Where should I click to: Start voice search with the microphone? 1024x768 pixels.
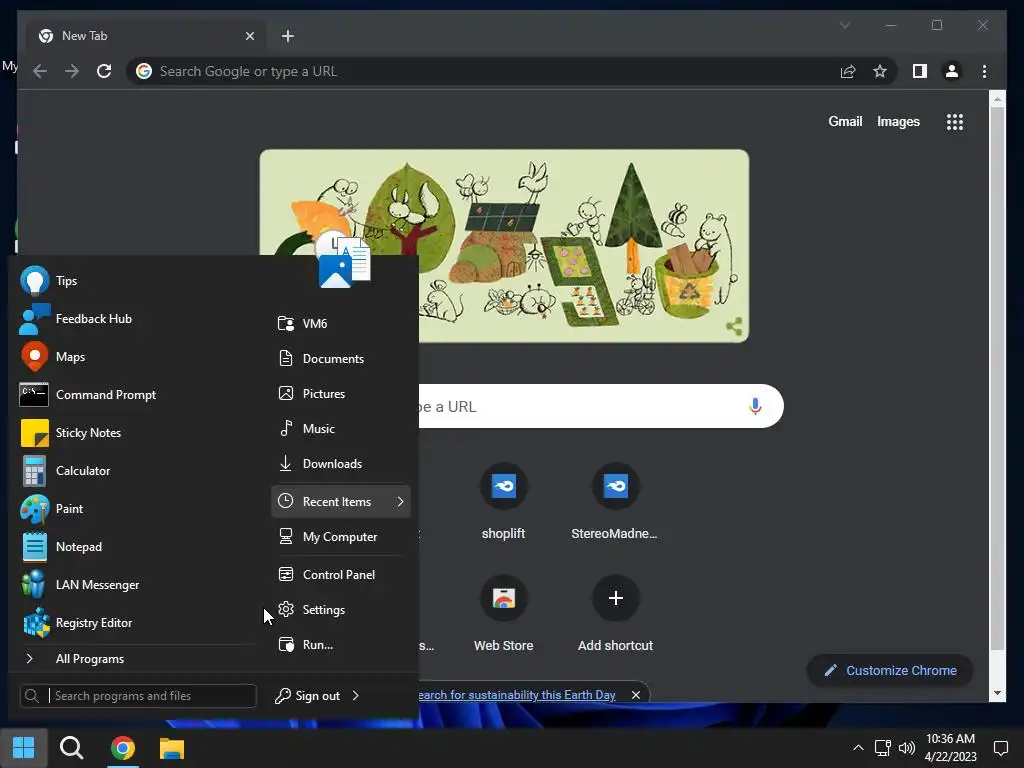tap(755, 406)
